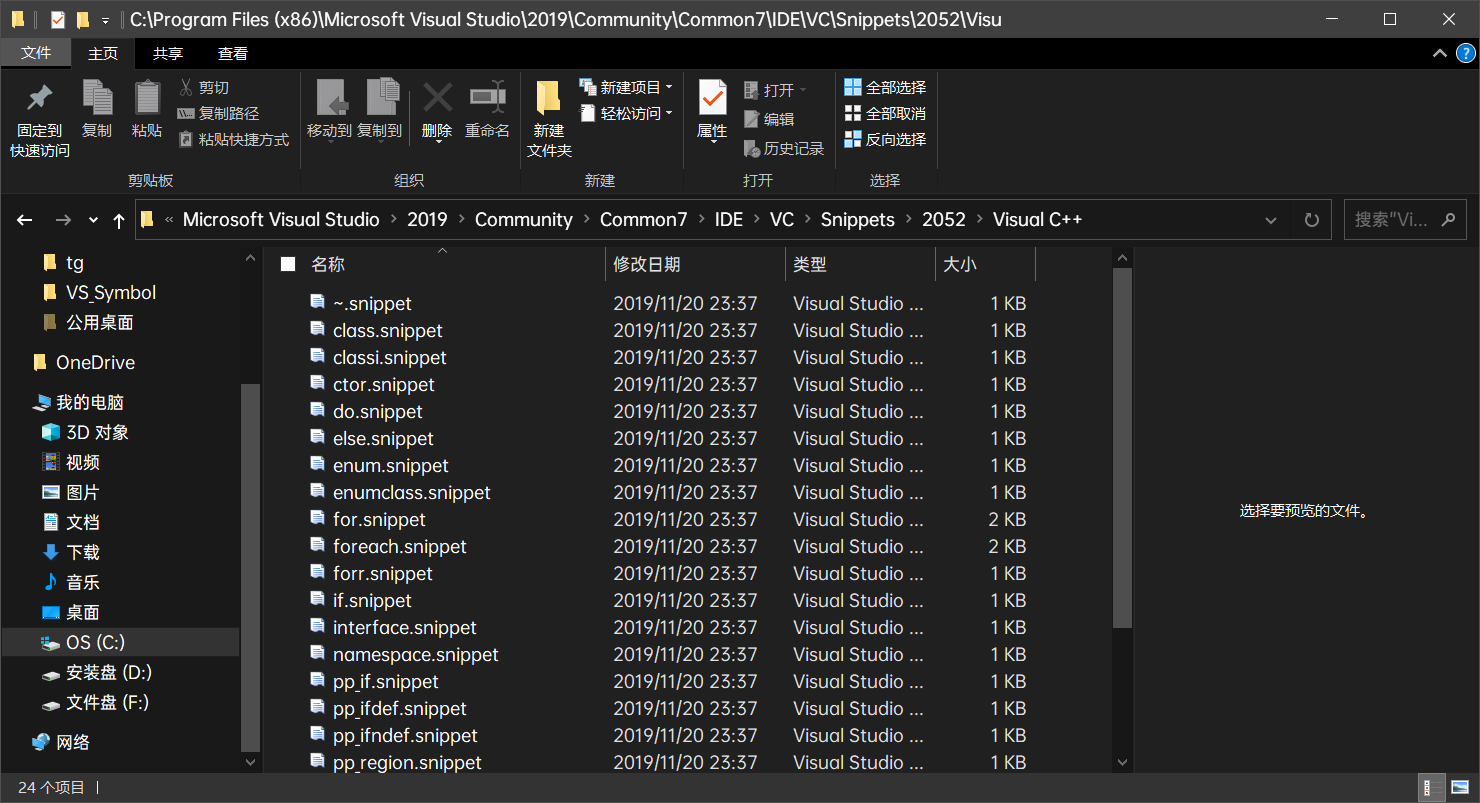This screenshot has height=803, width=1480.
Task: Switch to Home (主页) tab
Action: [x=103, y=53]
